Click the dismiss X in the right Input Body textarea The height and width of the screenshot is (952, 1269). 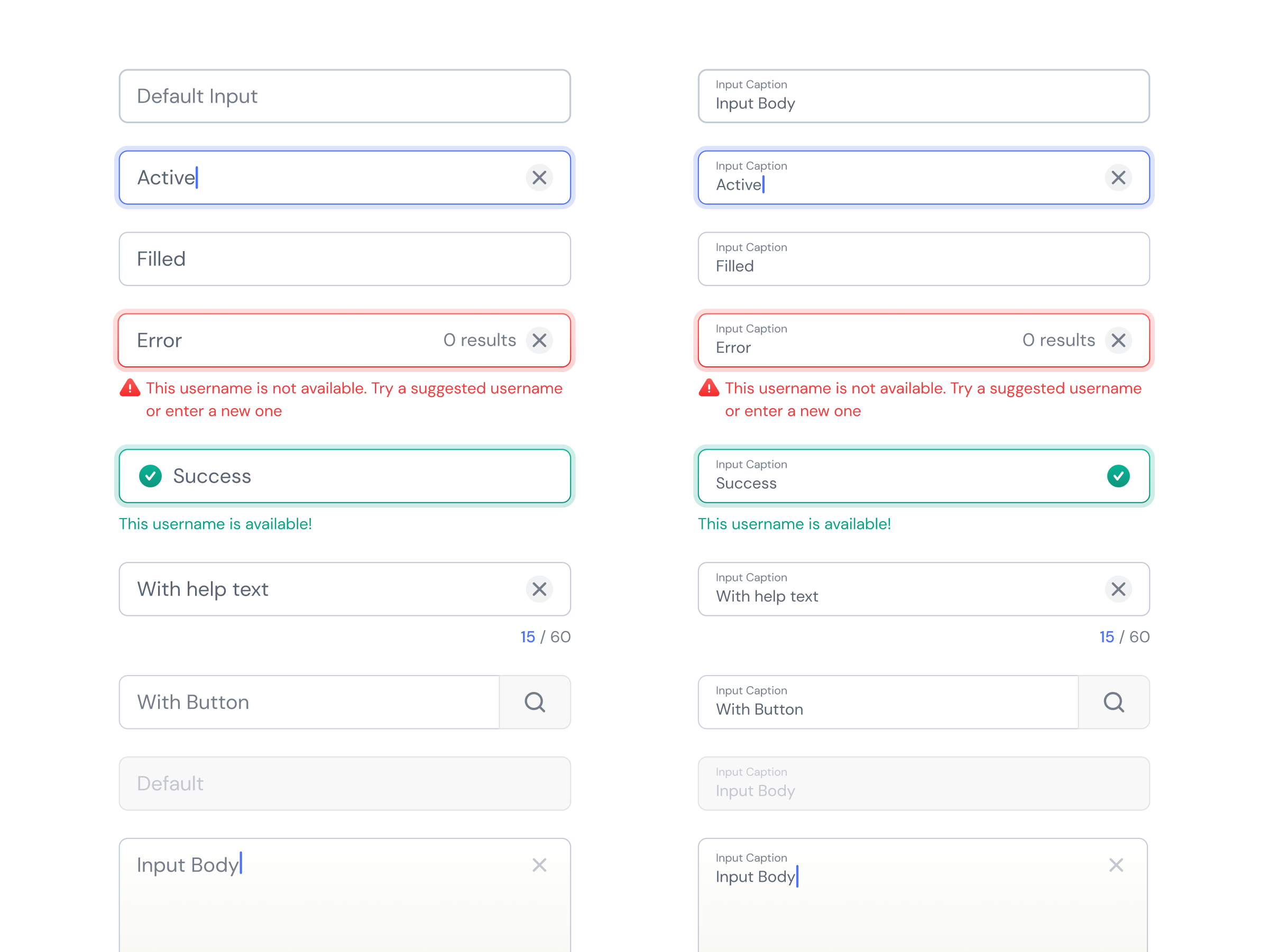pyautogui.click(x=1116, y=865)
